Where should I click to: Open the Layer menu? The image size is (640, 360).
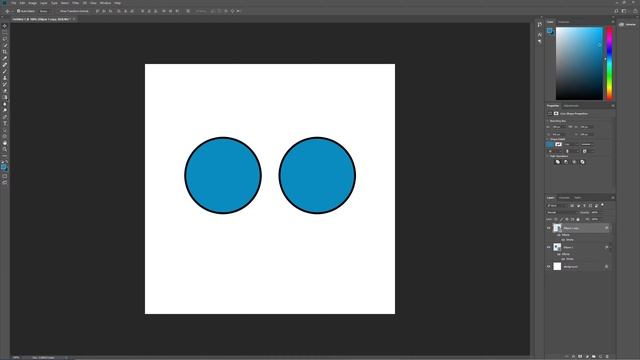click(43, 3)
